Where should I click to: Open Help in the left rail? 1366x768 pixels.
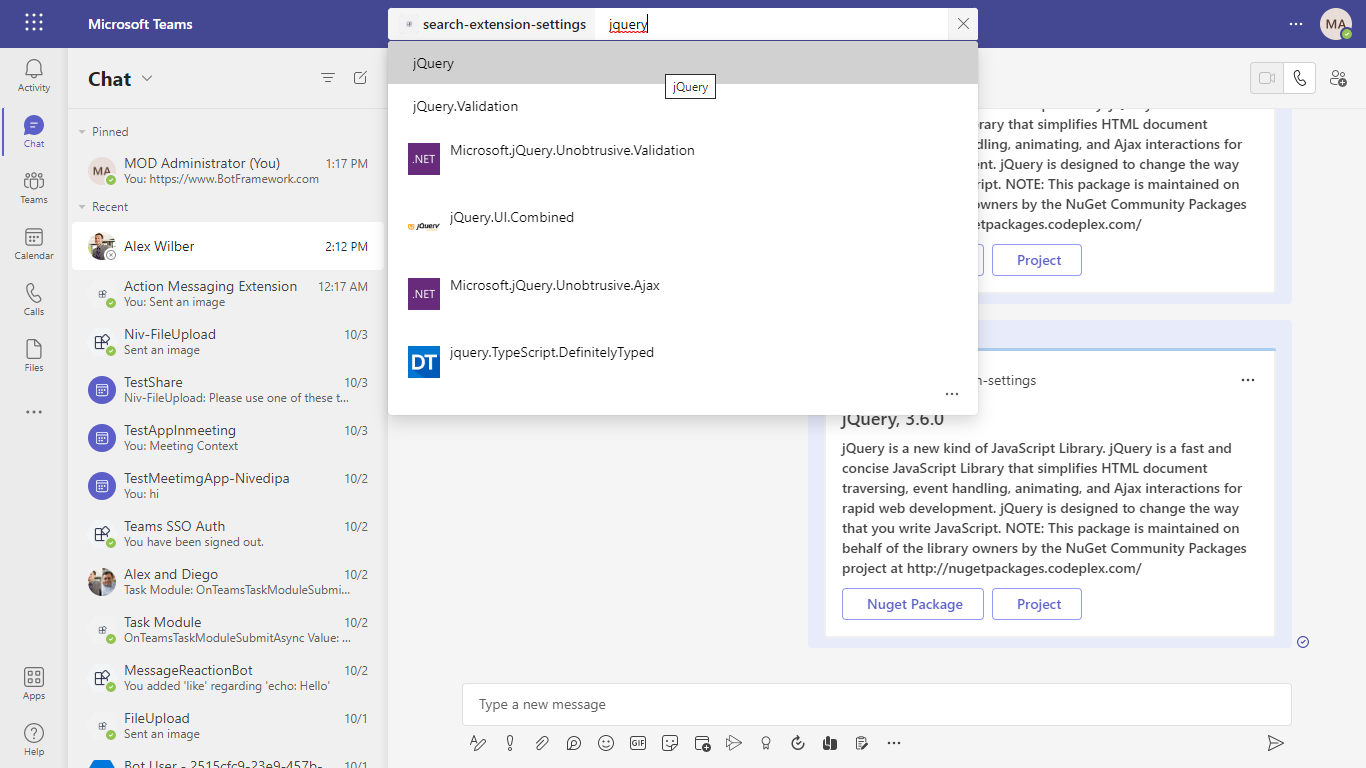tap(34, 739)
